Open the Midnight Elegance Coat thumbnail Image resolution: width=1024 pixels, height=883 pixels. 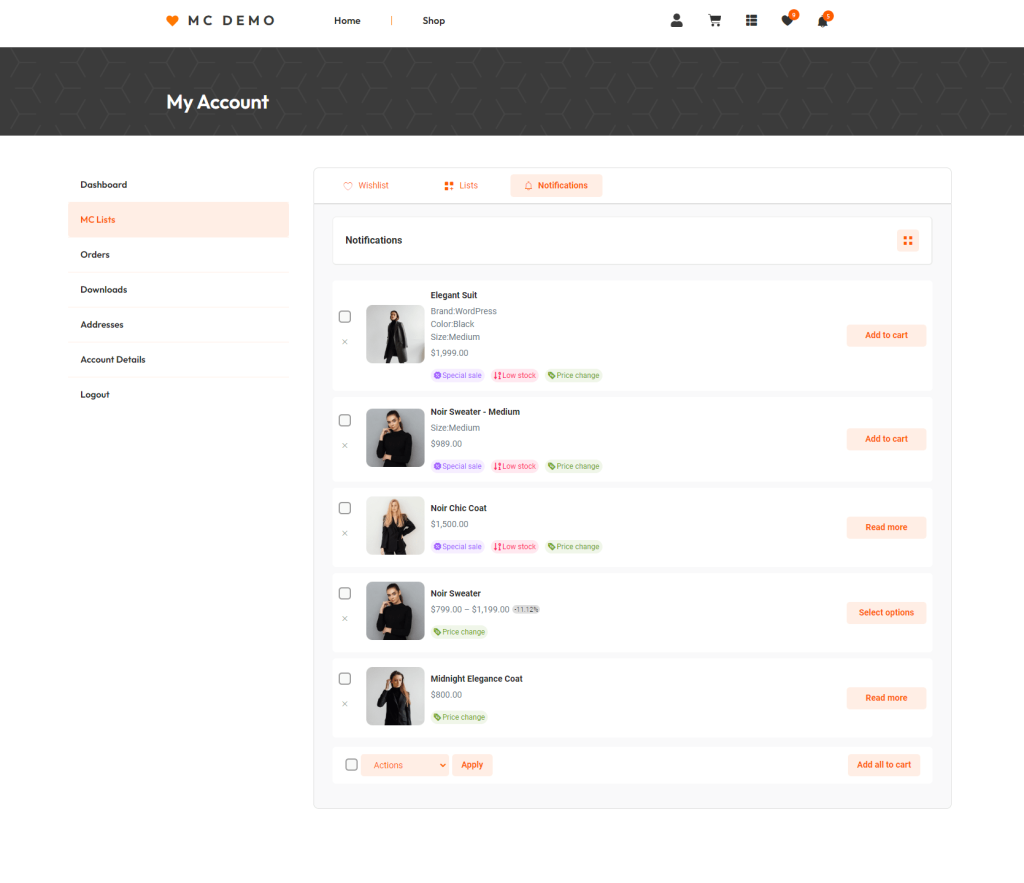(395, 696)
